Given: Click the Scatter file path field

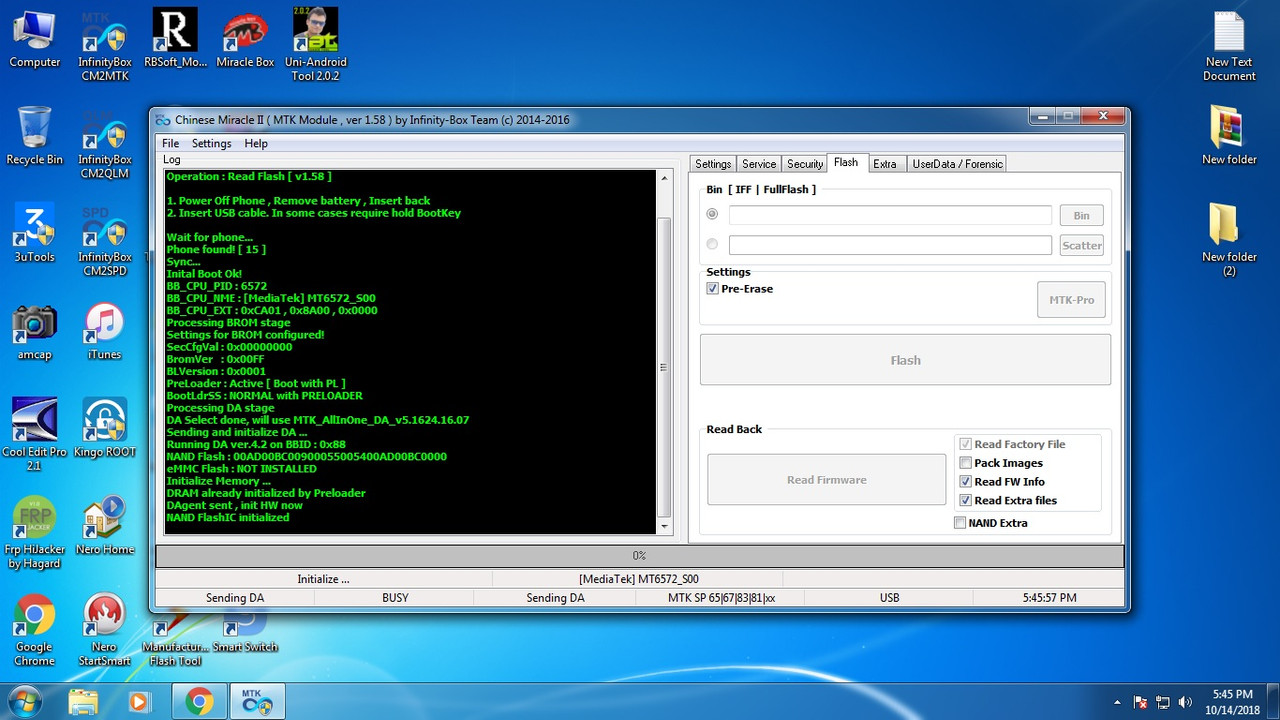Looking at the screenshot, I should (890, 245).
